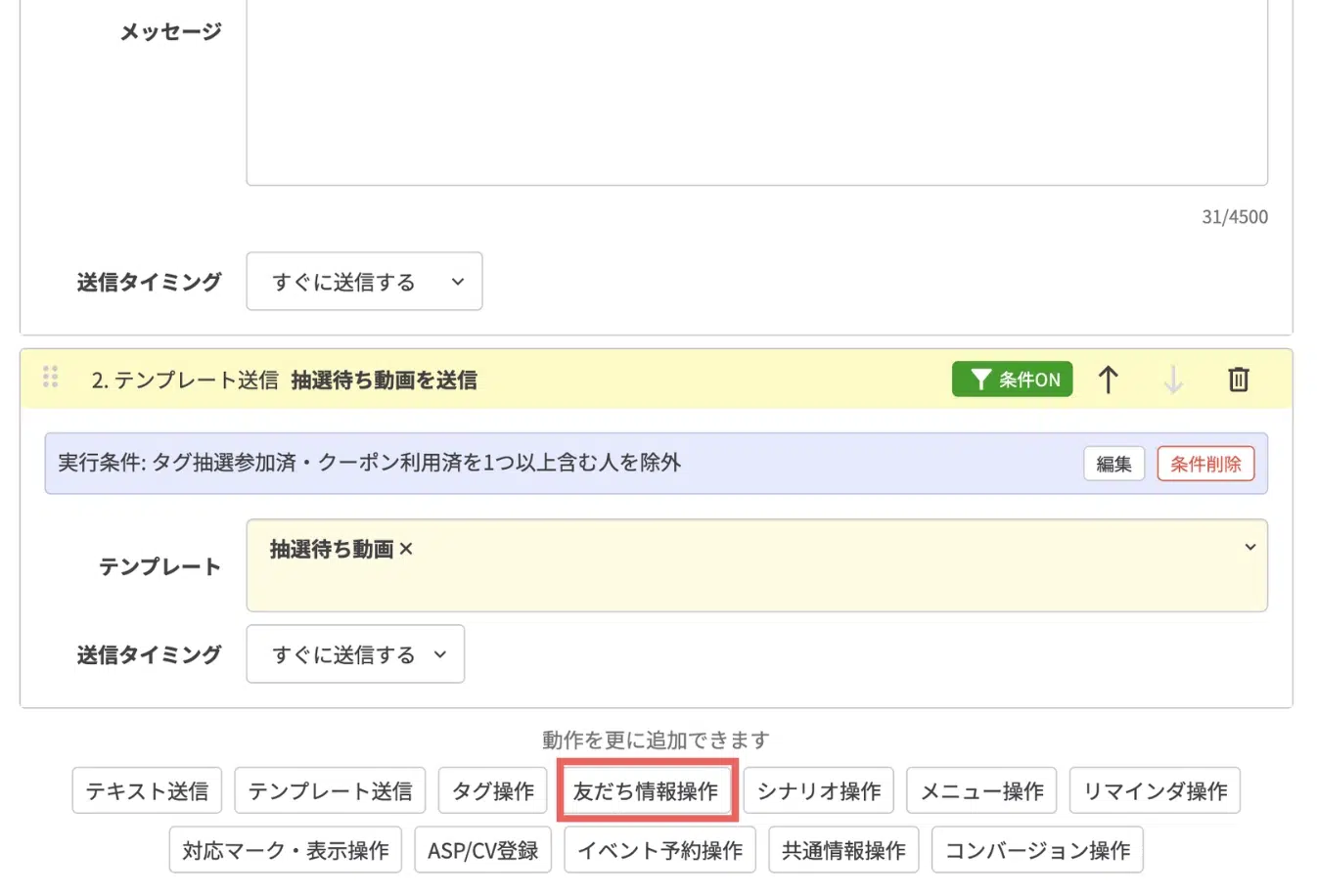Add a タグ操作 action
This screenshot has height=896, width=1317.
(492, 790)
